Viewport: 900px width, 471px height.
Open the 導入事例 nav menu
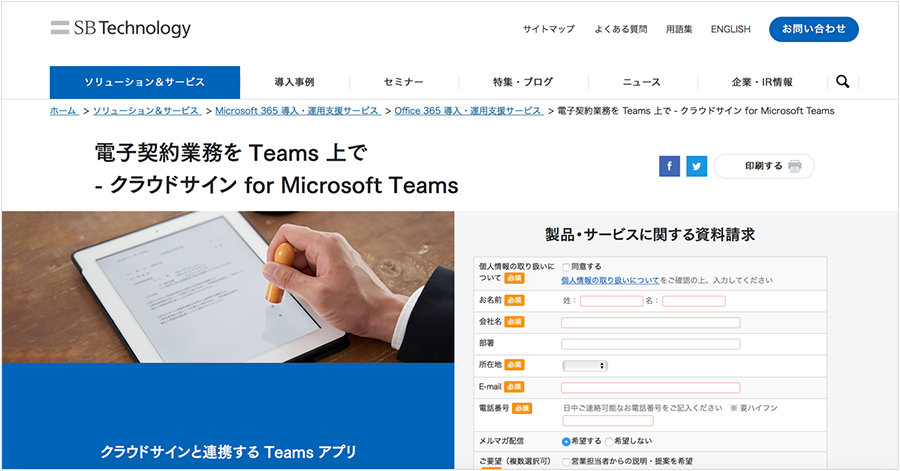294,82
